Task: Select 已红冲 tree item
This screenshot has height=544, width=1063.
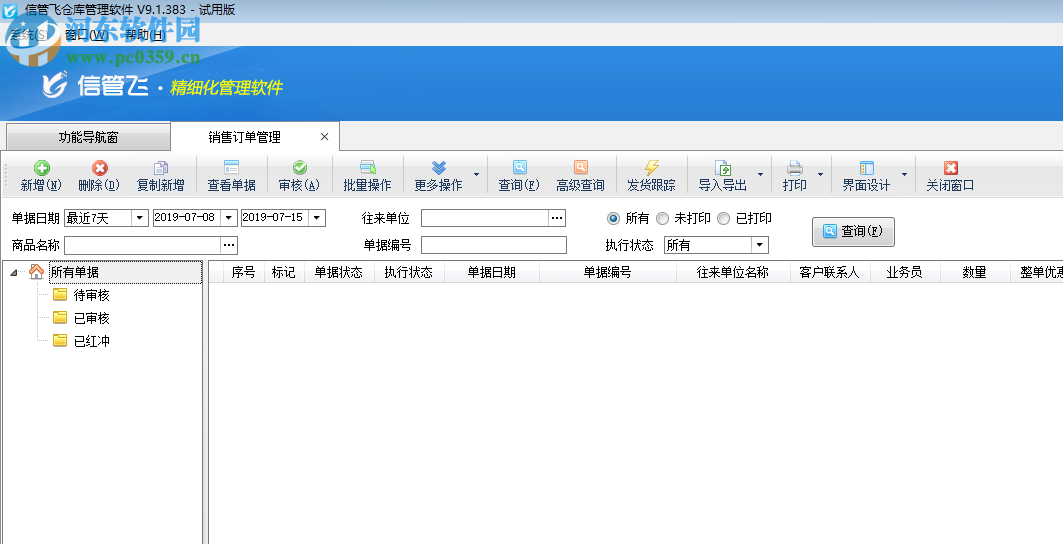Action: click(x=92, y=341)
